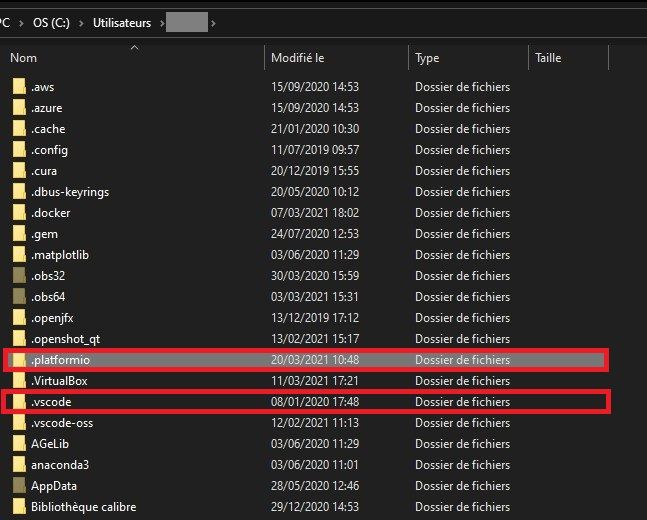This screenshot has height=520, width=647.
Task: Sort by the Modifié le column
Action: click(298, 58)
